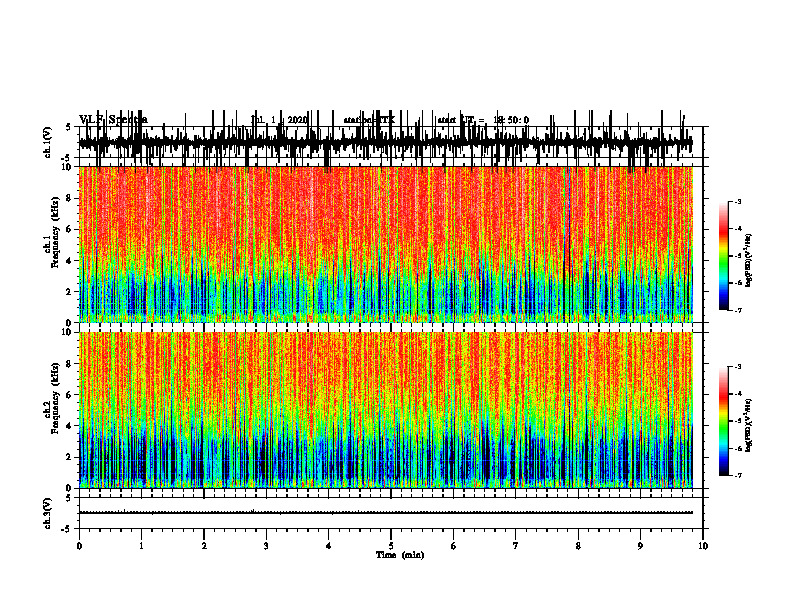Click the ch.1 spectrogram panel

(386, 244)
